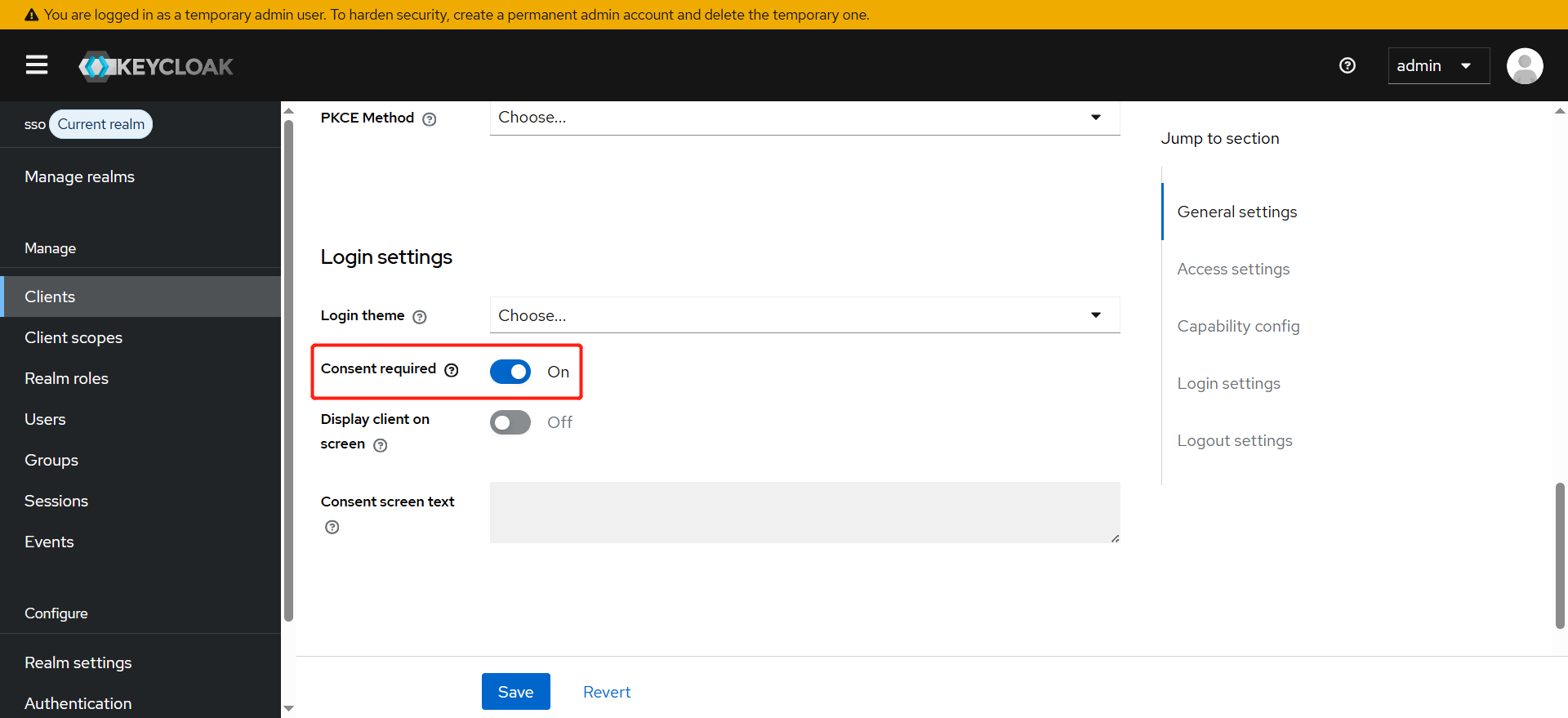The height and width of the screenshot is (718, 1568).
Task: Jump to Access settings section
Action: pos(1233,269)
